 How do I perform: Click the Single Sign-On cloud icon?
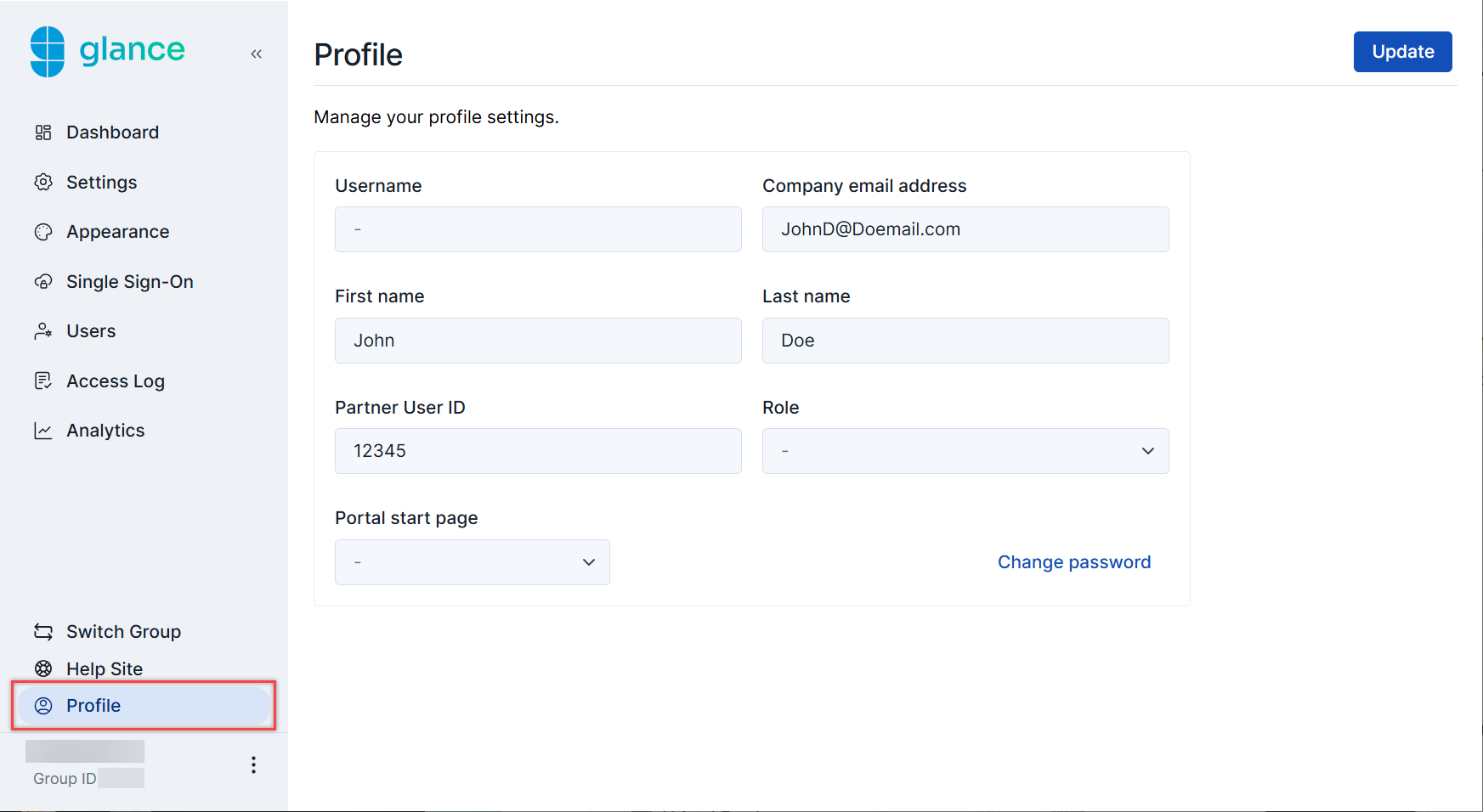43,282
